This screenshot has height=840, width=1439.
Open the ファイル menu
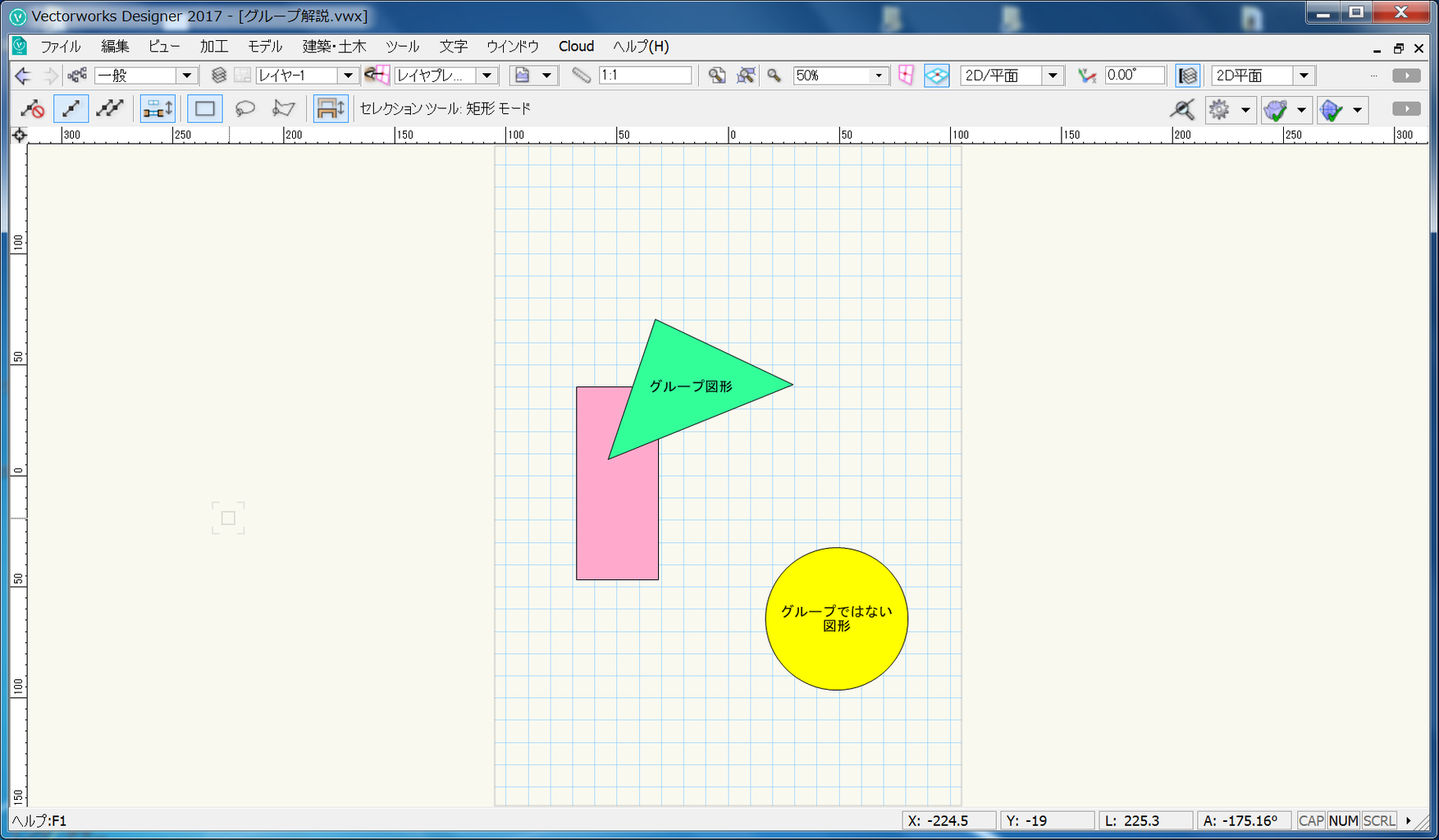60,47
